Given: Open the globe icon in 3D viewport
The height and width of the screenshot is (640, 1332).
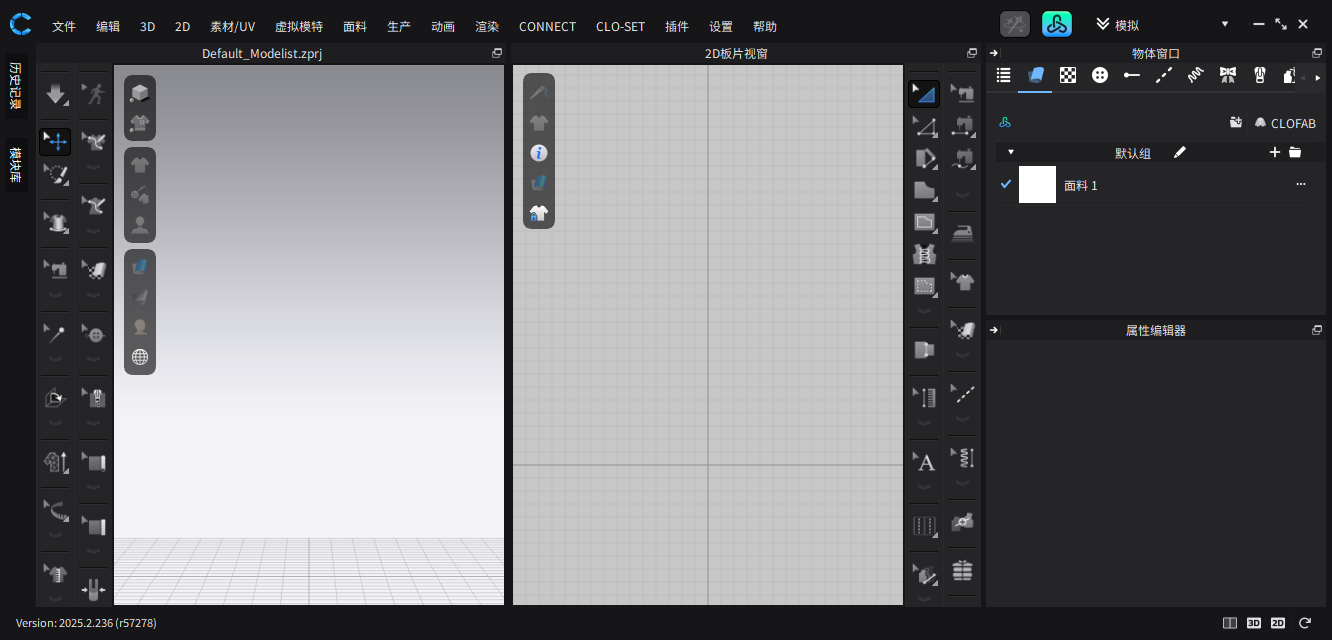Looking at the screenshot, I should click(x=140, y=357).
